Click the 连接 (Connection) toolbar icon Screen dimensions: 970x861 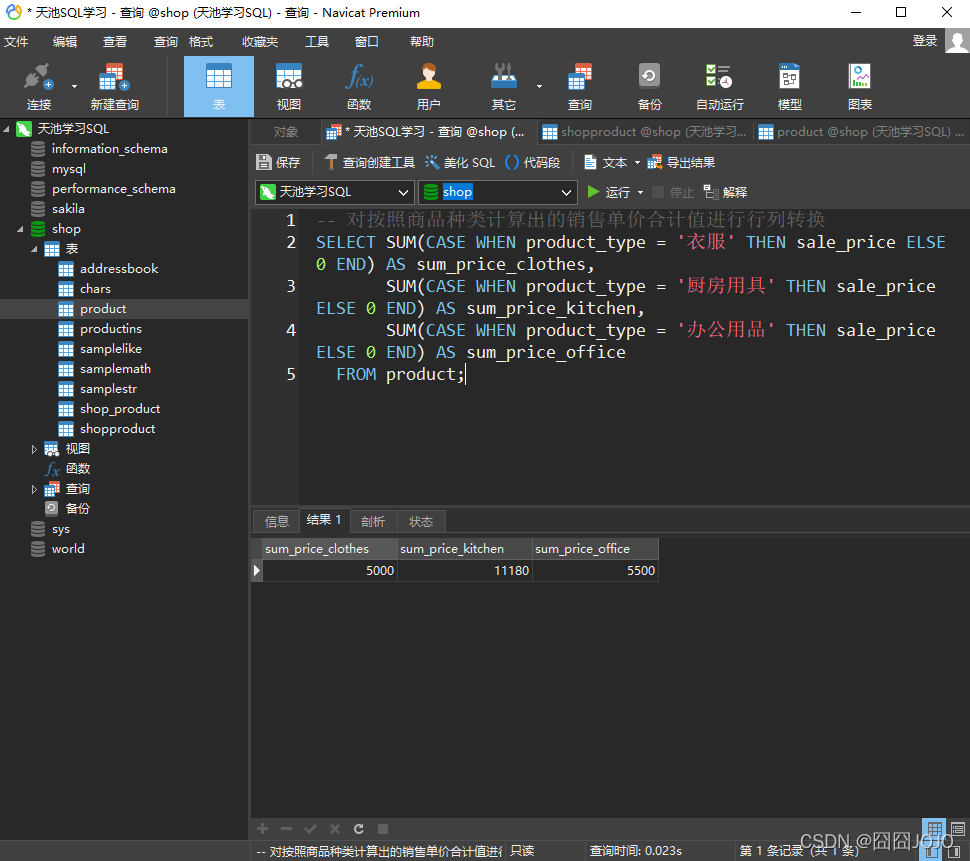coord(38,86)
